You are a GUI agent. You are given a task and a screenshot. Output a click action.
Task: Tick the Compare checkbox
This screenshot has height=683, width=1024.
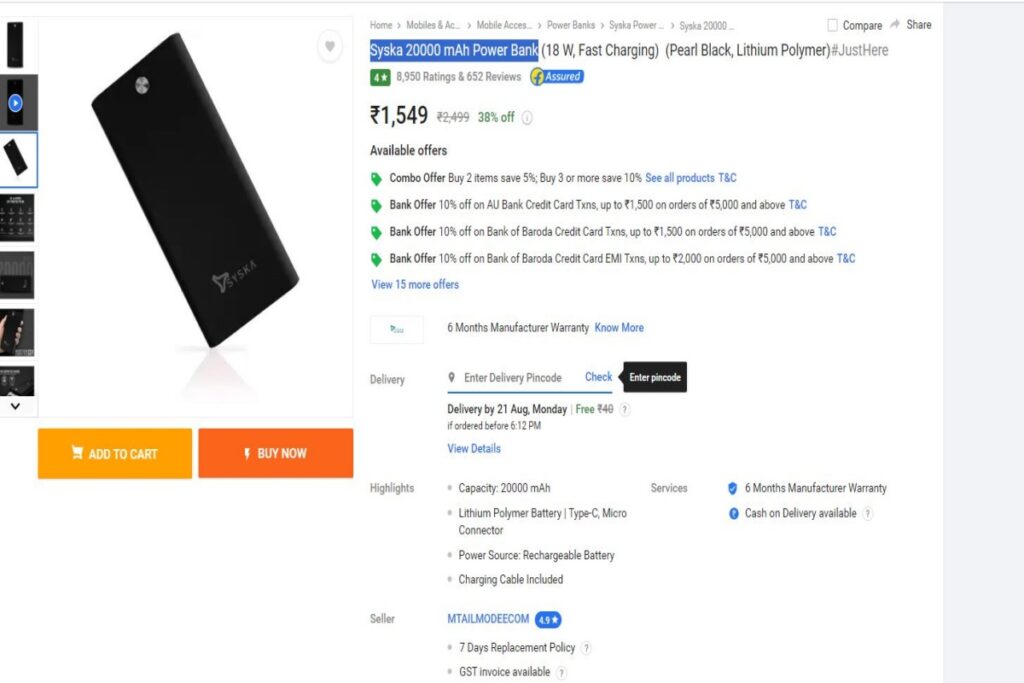[833, 25]
